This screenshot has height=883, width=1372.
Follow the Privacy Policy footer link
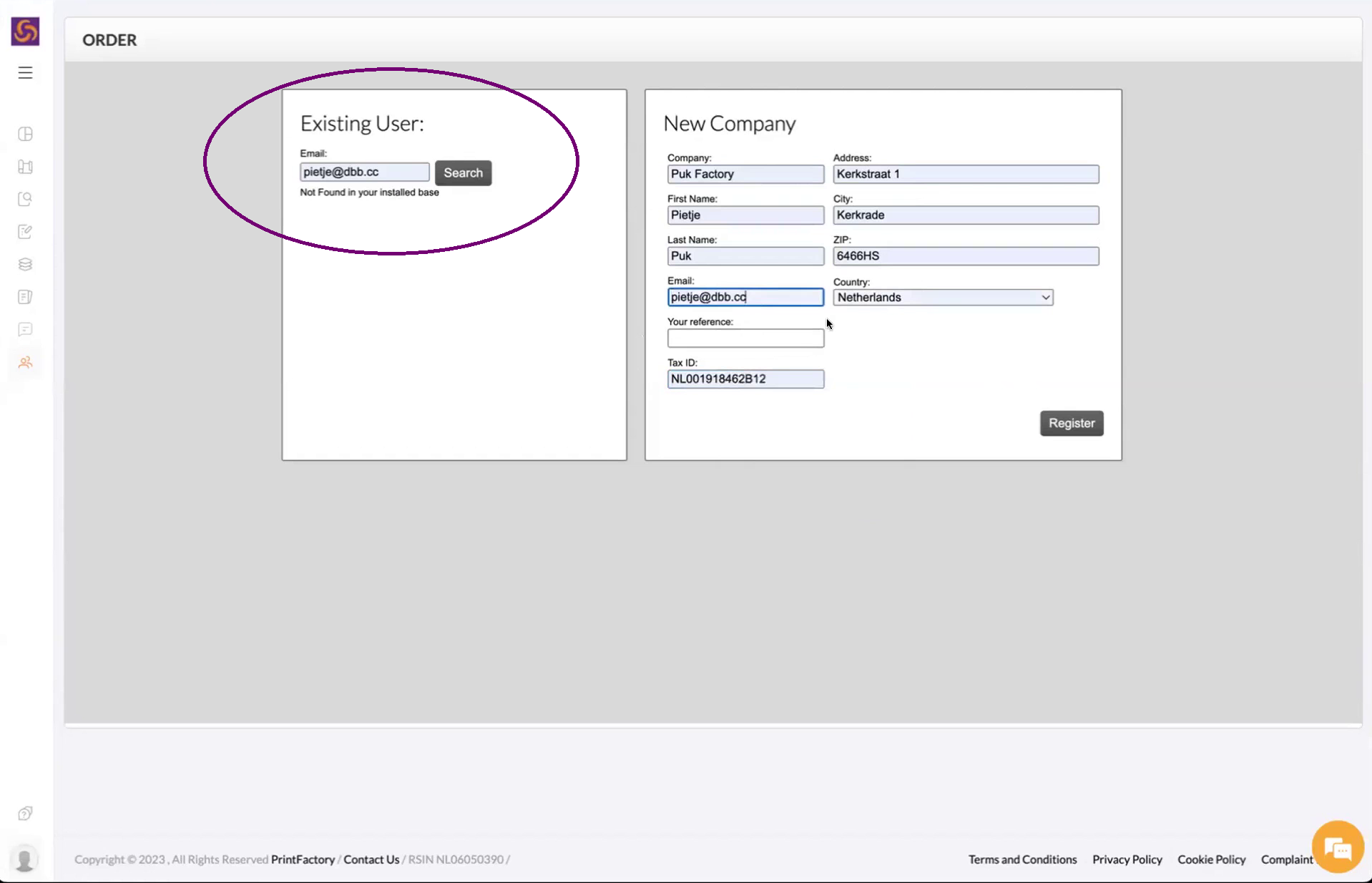pos(1127,859)
